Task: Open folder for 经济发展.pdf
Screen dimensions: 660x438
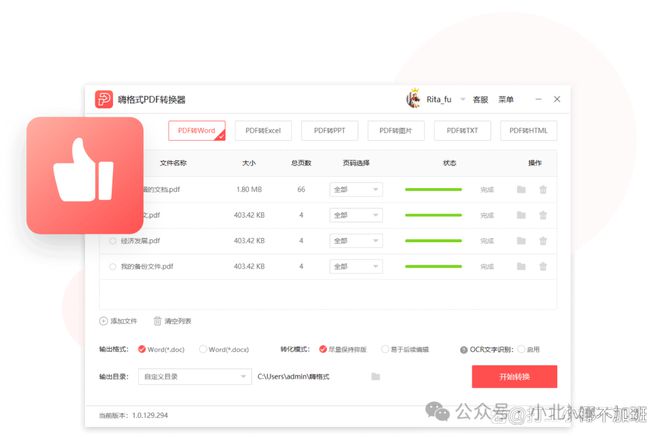Action: (x=521, y=241)
